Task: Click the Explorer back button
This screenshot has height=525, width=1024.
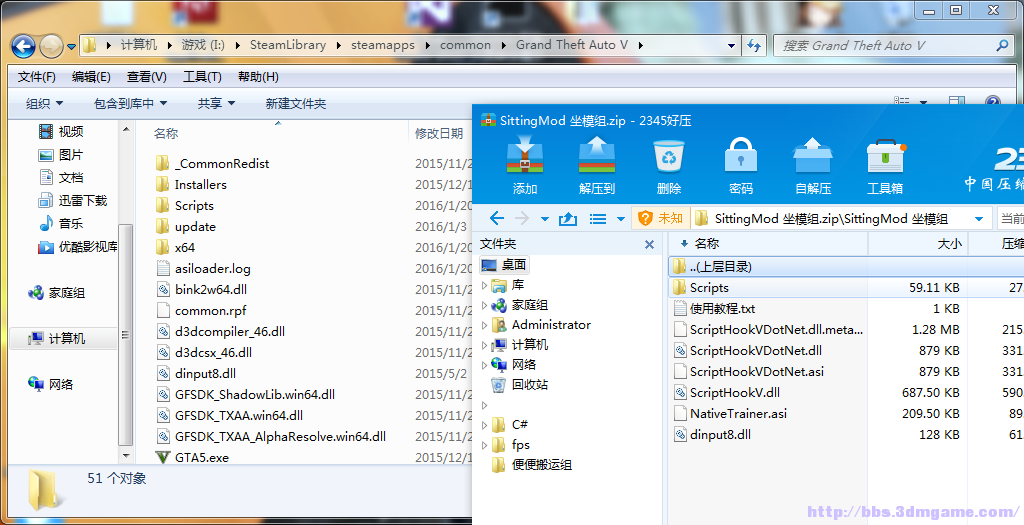Action: coord(24,46)
